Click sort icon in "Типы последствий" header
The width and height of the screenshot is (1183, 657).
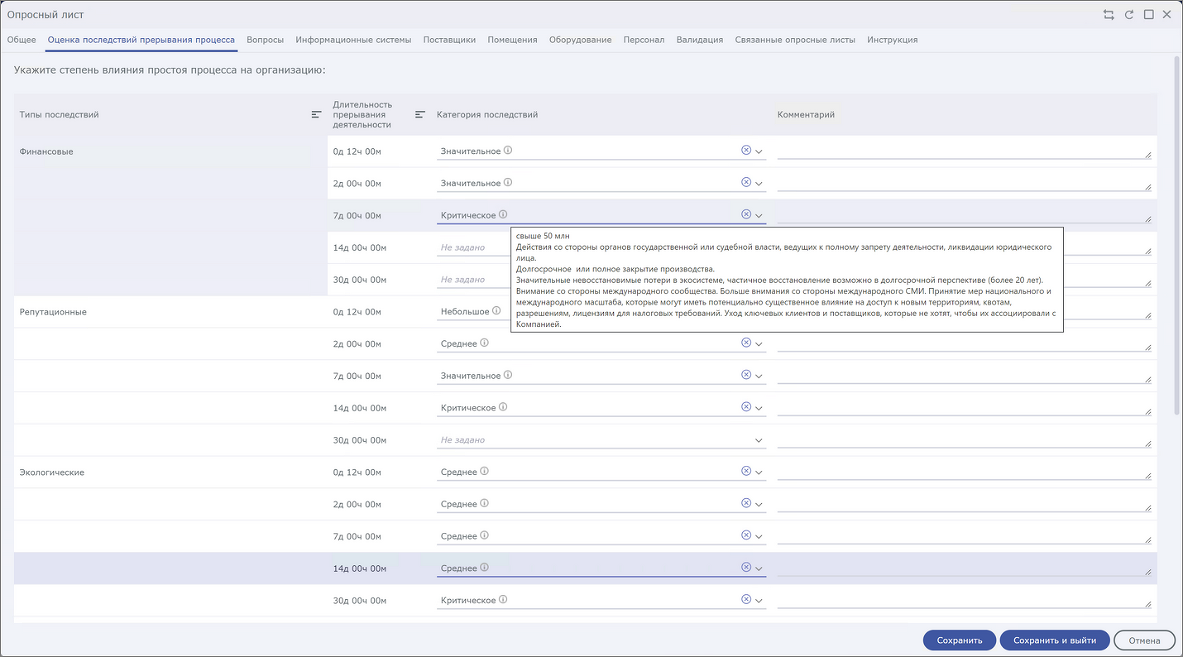316,115
